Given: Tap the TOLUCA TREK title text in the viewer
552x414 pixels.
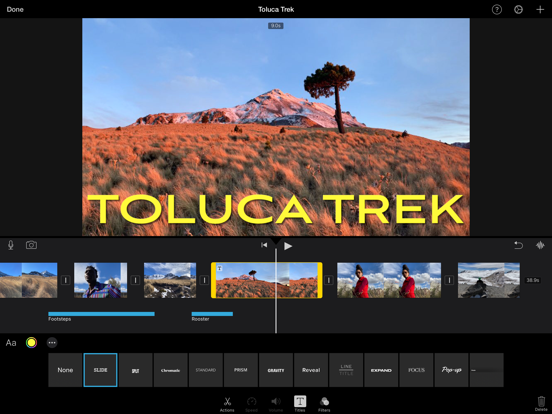Looking at the screenshot, I should point(275,209).
